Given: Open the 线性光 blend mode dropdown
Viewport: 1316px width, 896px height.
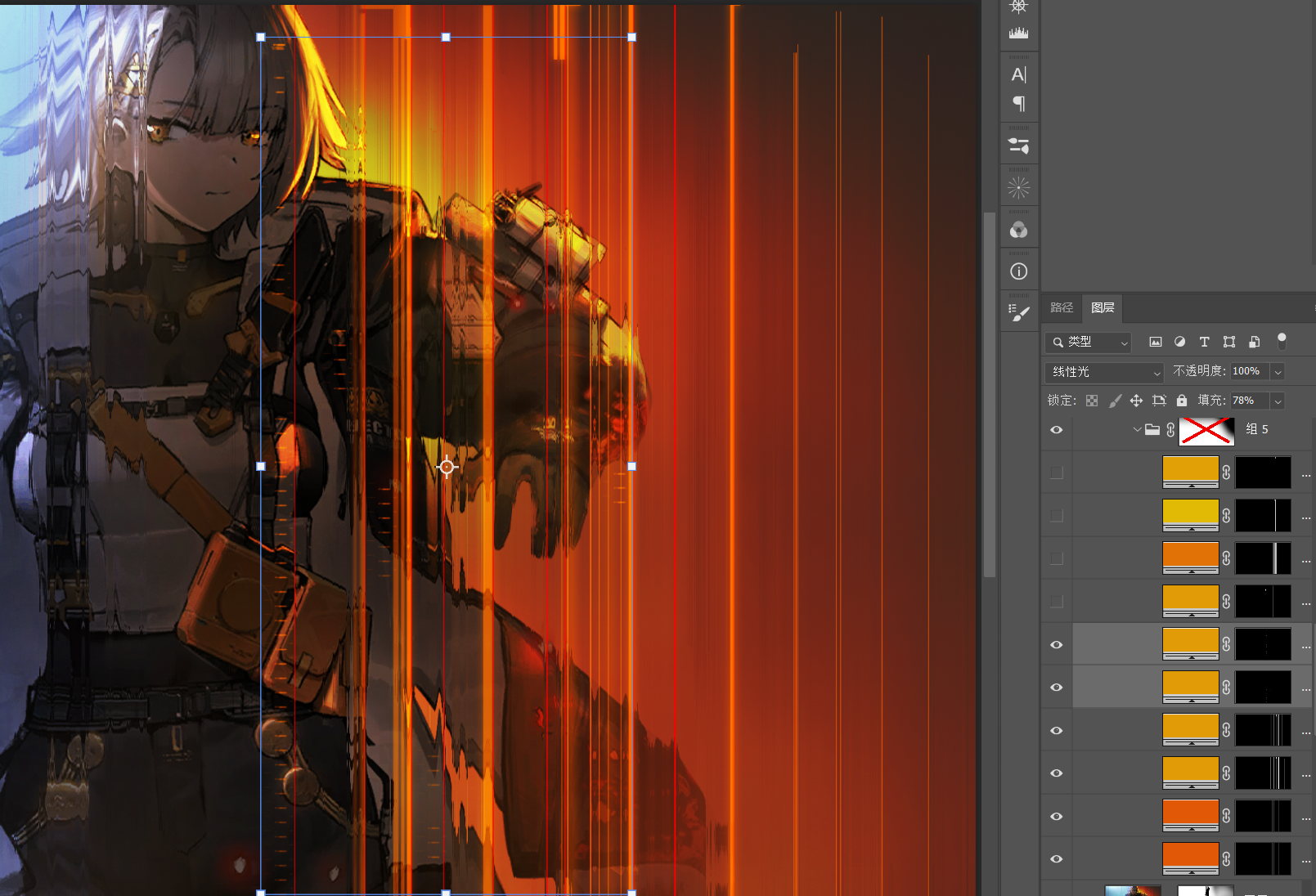Looking at the screenshot, I should (1104, 372).
